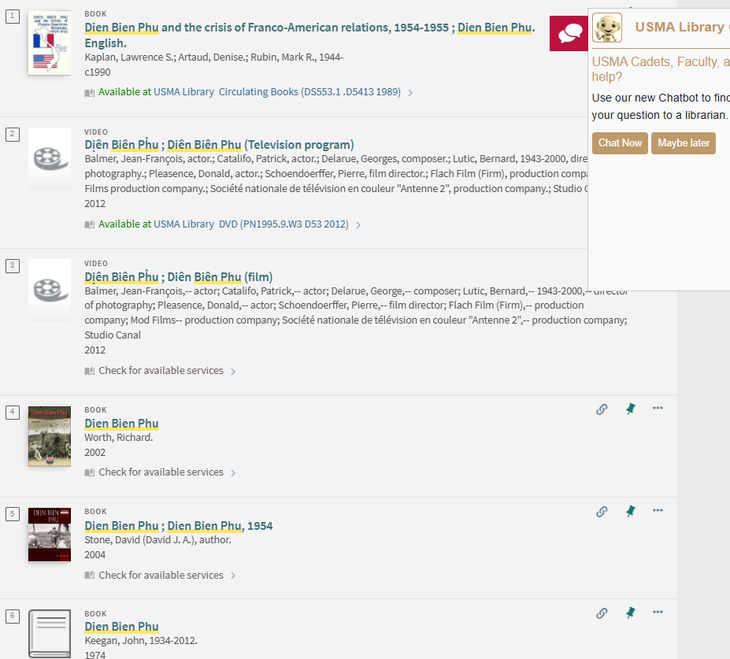Select checkbox for result 3
Viewport: 730px width, 659px height.
tap(12, 265)
